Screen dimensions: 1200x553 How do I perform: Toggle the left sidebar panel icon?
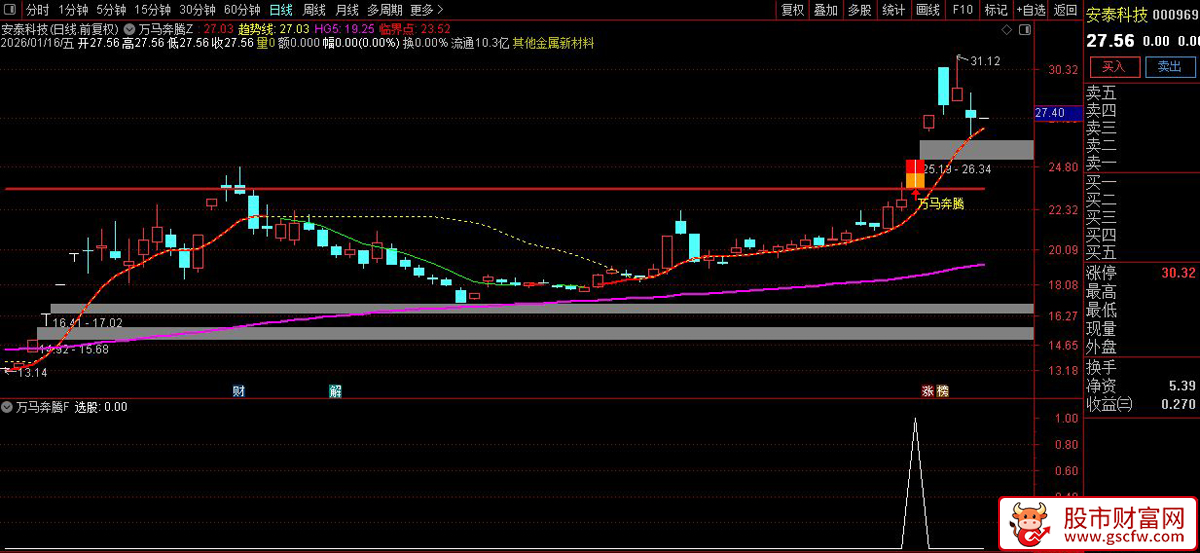click(x=9, y=9)
